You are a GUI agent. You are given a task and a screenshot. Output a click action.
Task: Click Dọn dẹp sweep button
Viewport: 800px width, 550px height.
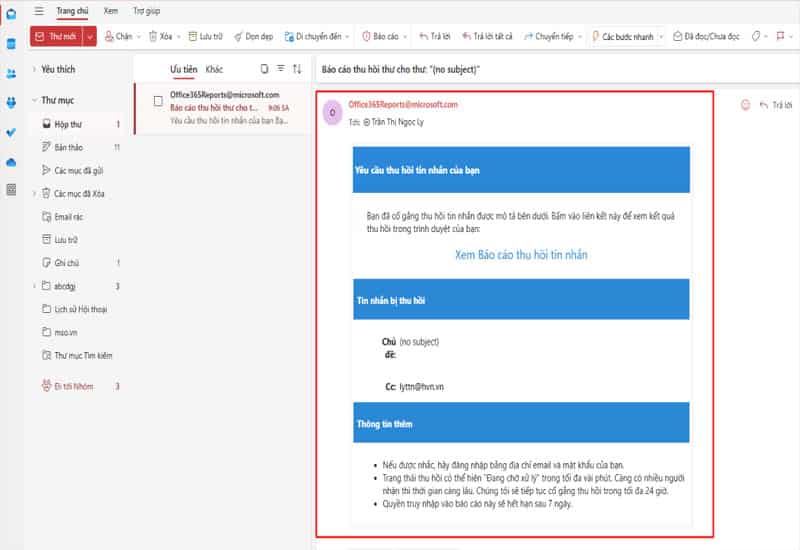click(253, 36)
